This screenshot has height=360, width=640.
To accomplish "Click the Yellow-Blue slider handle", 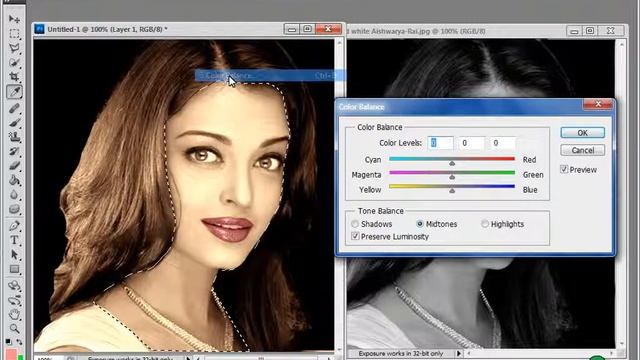I will 452,190.
